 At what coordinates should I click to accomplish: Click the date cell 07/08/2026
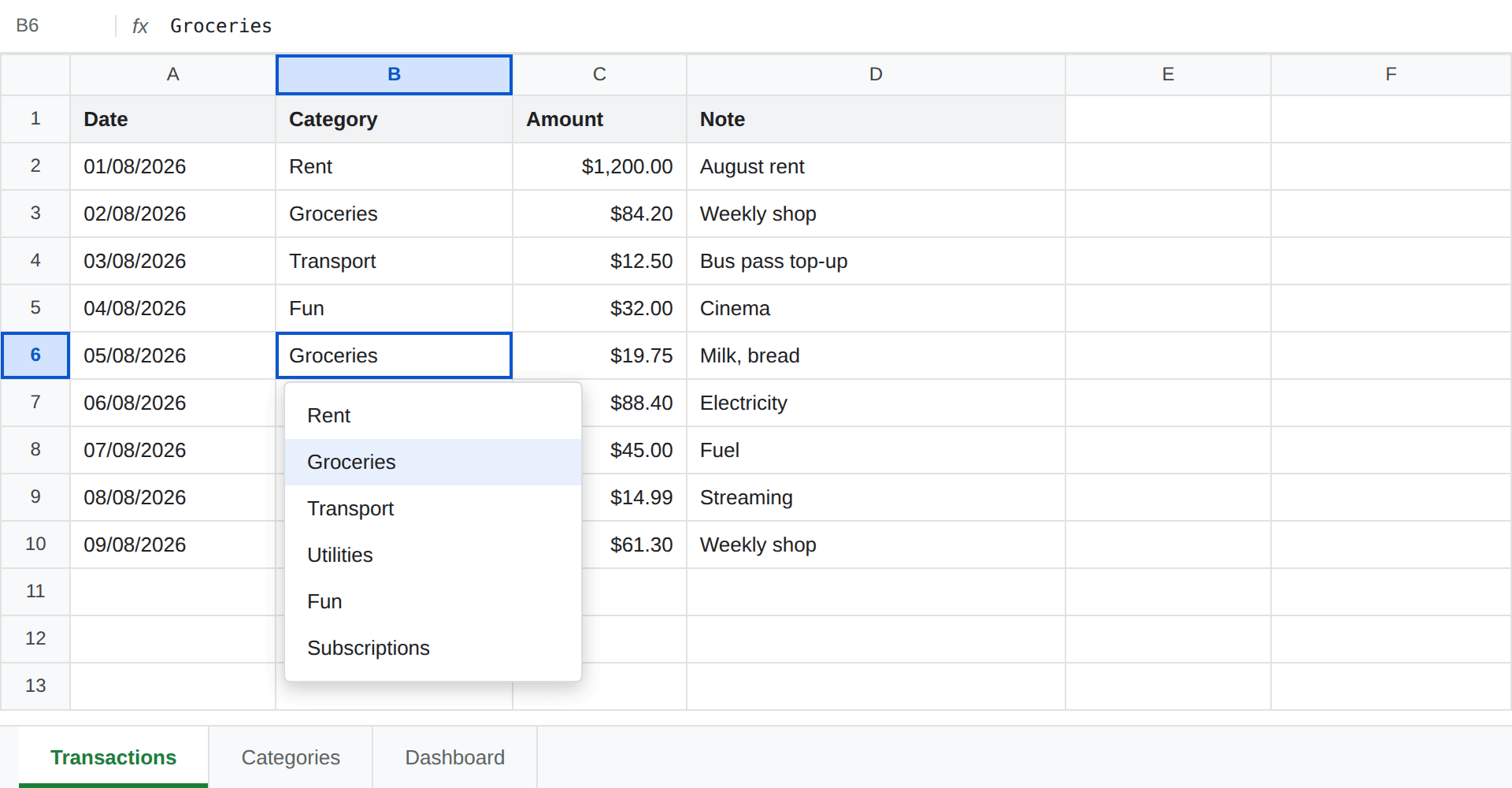pyautogui.click(x=173, y=450)
